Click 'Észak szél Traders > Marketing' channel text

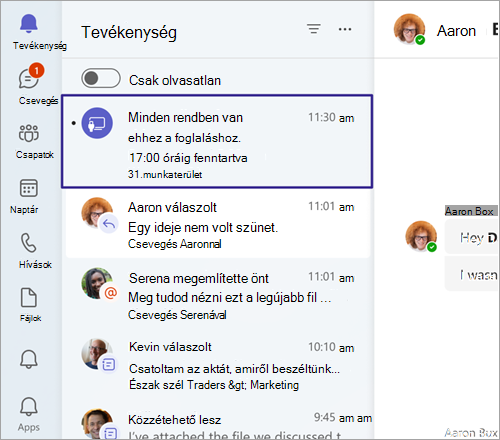(214, 385)
